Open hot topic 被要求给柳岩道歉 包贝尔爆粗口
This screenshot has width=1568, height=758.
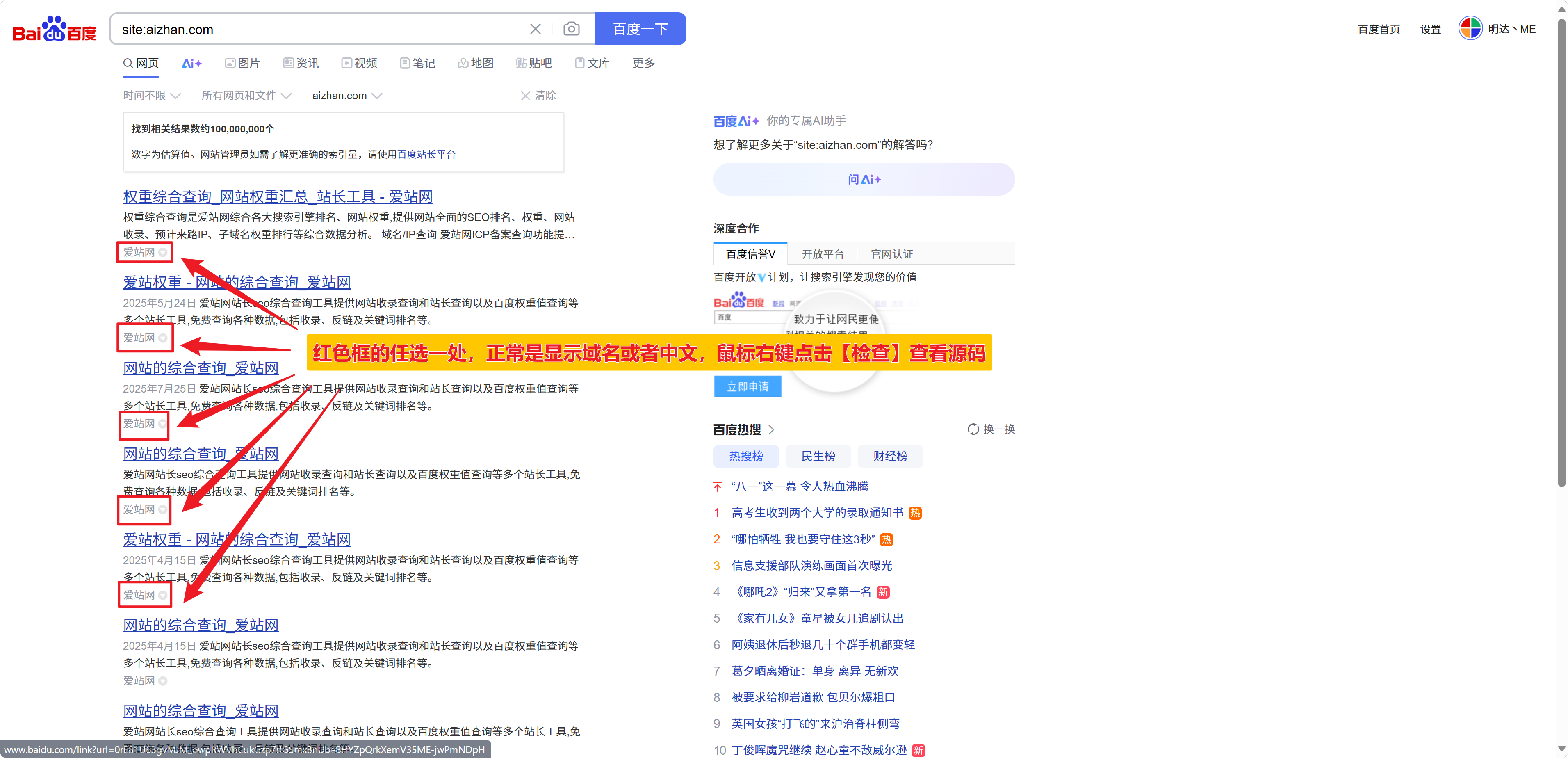click(813, 698)
